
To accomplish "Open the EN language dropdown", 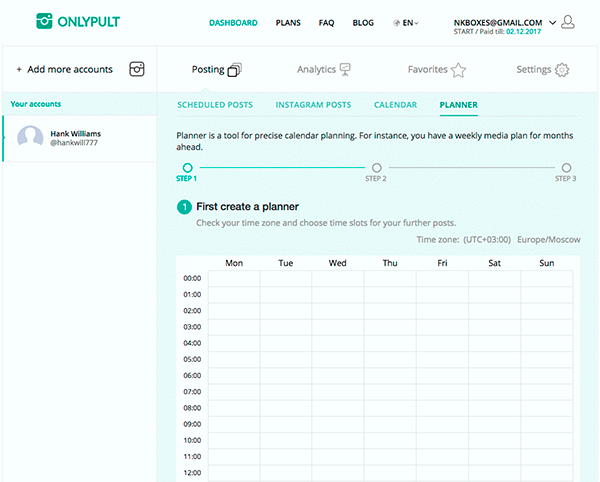I will click(x=410, y=23).
